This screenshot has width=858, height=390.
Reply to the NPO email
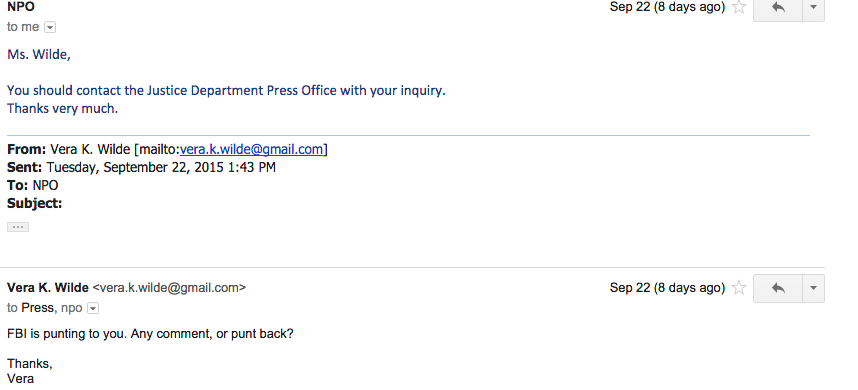coord(778,8)
